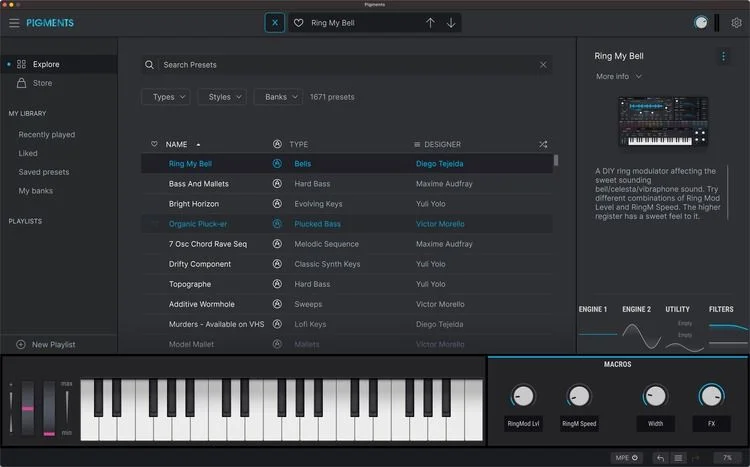Clear the search field with X
This screenshot has height=467, width=750.
[x=543, y=65]
